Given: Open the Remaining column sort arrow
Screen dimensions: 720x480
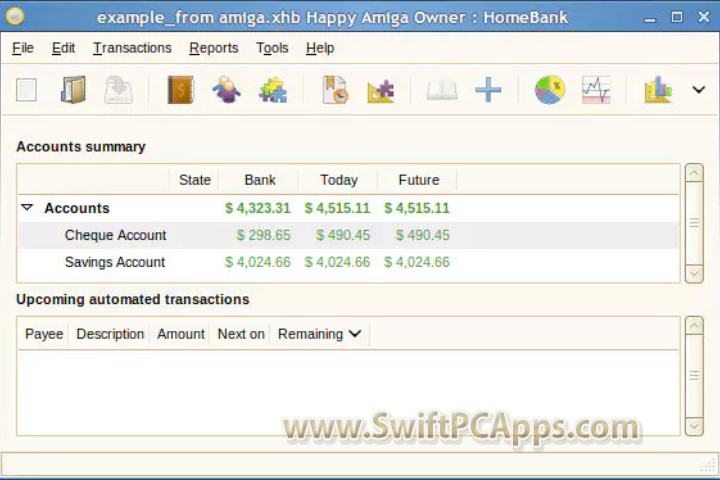Looking at the screenshot, I should 355,333.
